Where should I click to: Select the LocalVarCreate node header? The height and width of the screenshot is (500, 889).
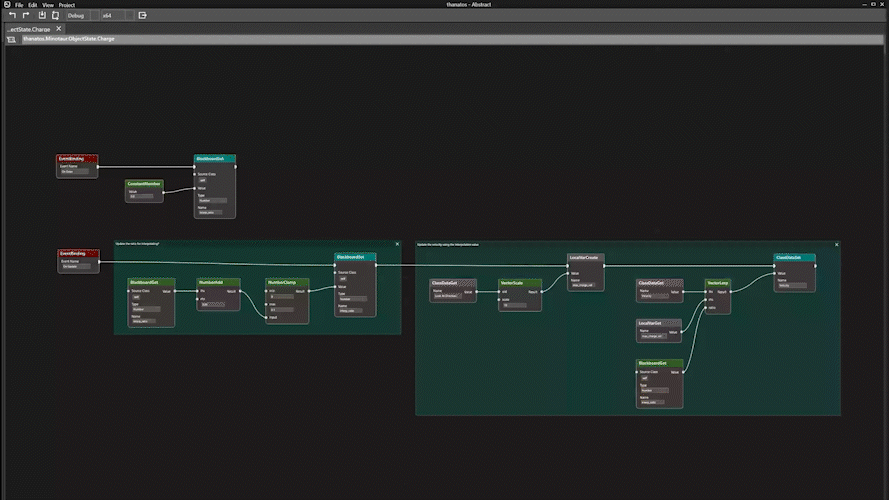pyautogui.click(x=586, y=258)
